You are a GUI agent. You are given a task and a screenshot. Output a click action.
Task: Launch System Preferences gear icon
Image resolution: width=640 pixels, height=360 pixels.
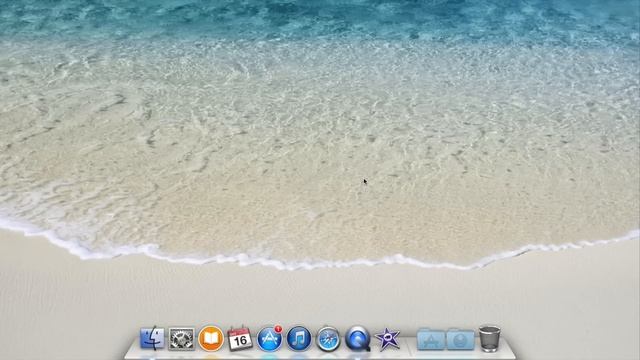(x=181, y=339)
